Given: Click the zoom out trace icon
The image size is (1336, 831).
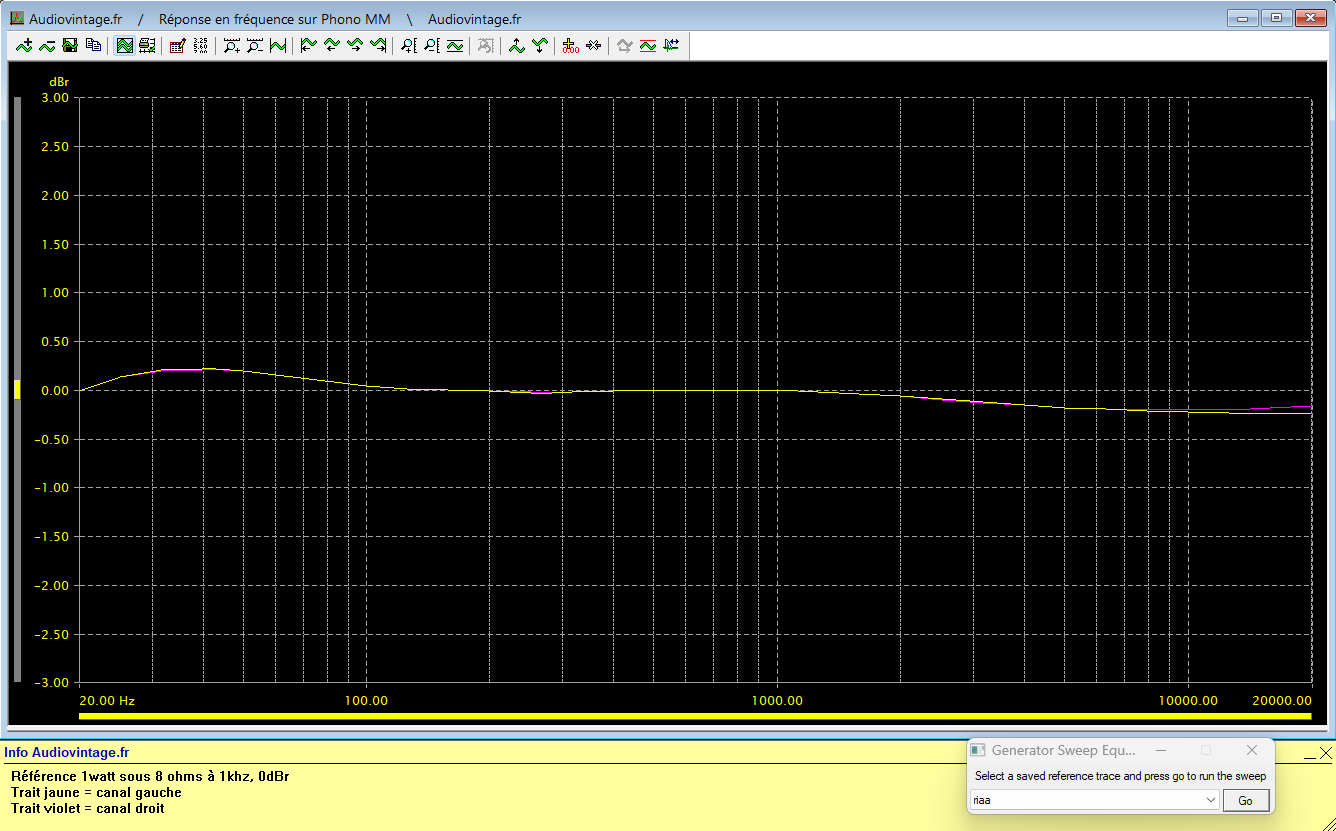Looking at the screenshot, I should [x=255, y=45].
